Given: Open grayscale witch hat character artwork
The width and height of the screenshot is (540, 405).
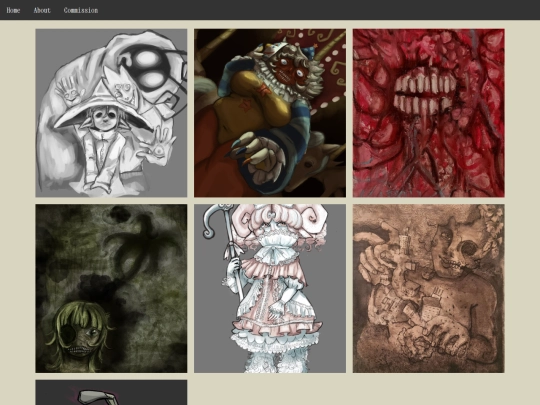Looking at the screenshot, I should coord(111,113).
